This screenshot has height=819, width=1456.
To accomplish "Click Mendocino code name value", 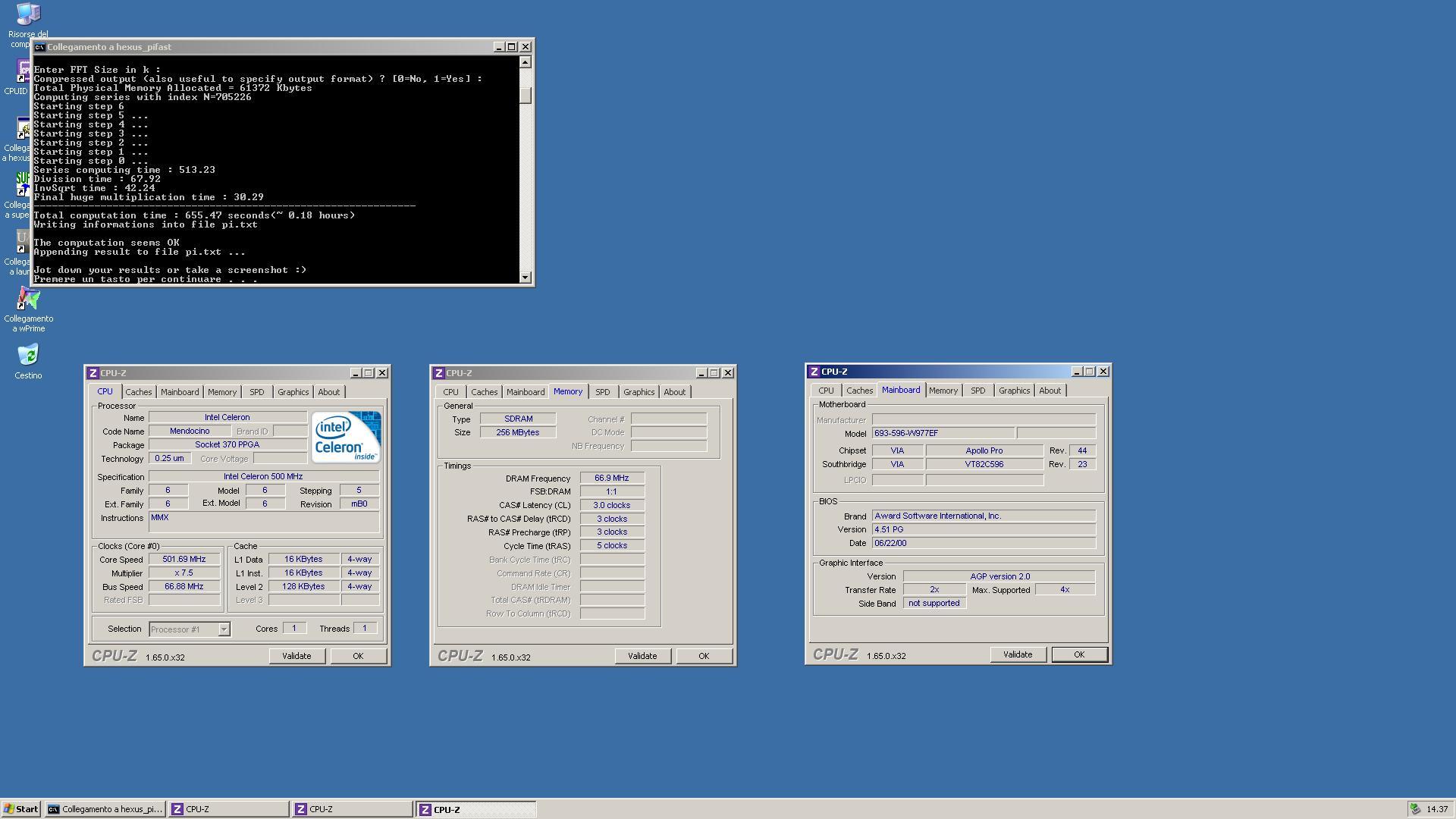I will pyautogui.click(x=190, y=431).
